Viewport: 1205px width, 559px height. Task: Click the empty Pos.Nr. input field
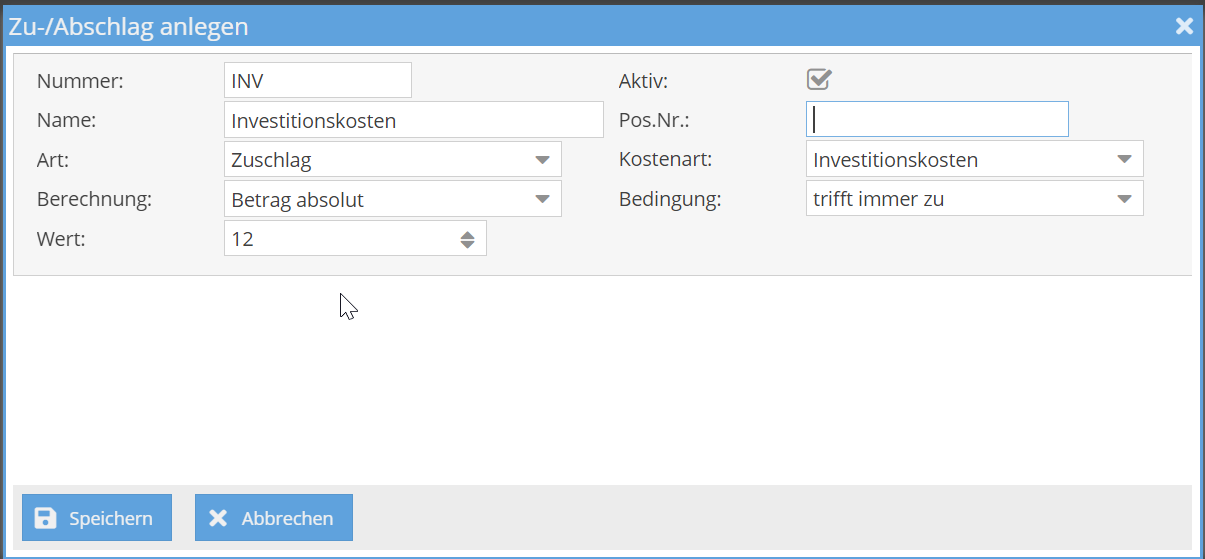click(x=937, y=120)
